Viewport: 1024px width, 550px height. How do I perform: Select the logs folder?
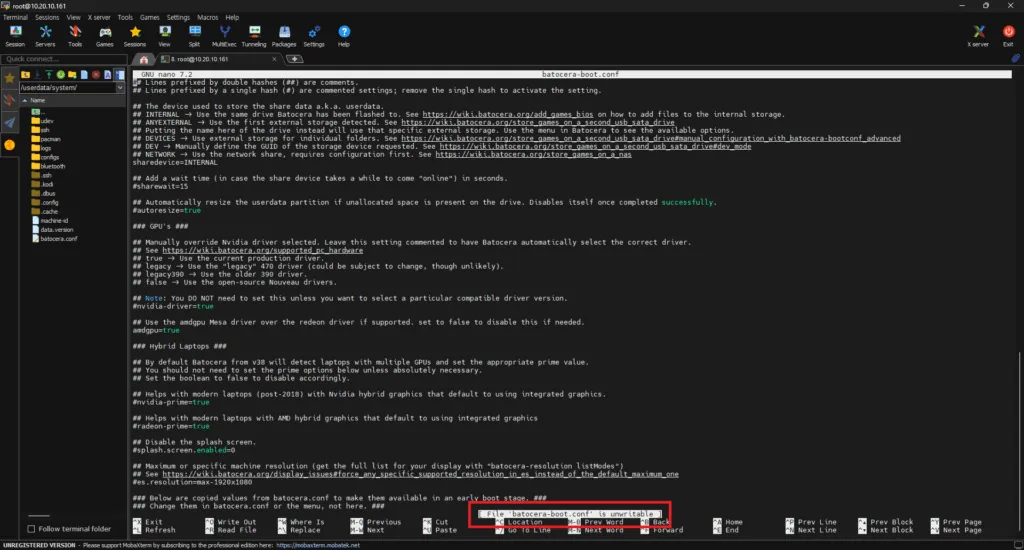[x=42, y=148]
